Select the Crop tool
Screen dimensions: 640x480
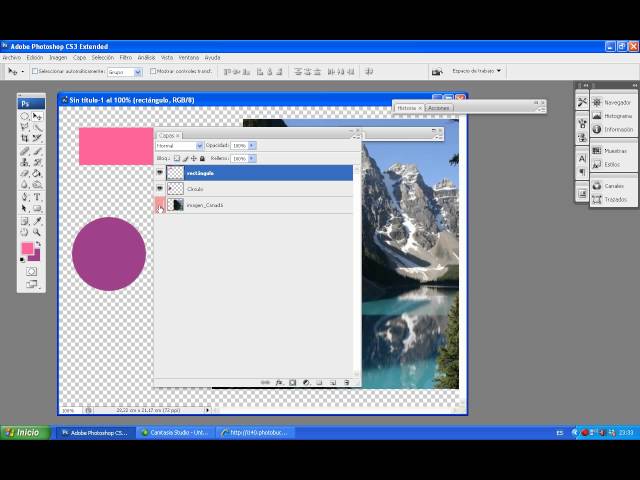pos(24,138)
